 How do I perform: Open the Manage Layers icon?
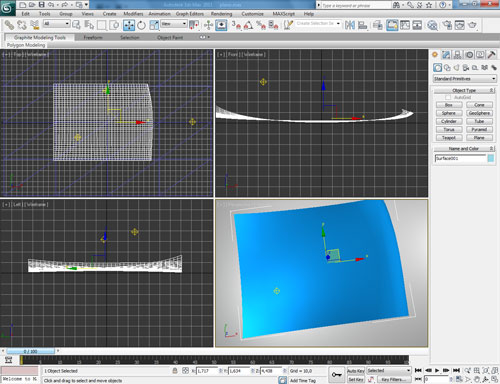[377, 25]
